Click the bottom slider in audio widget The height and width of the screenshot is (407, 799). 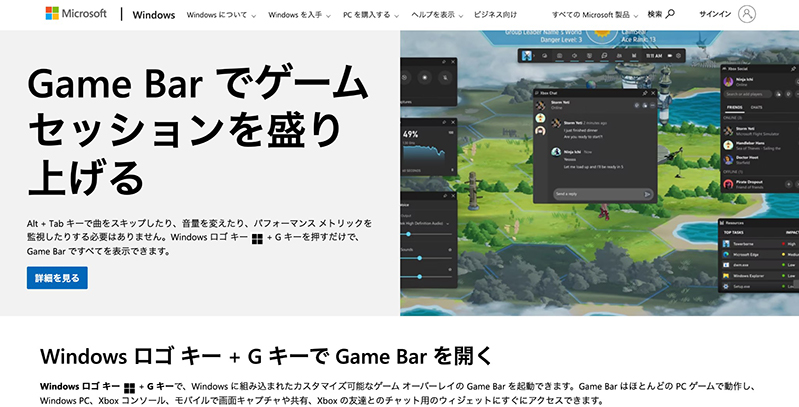click(x=427, y=277)
